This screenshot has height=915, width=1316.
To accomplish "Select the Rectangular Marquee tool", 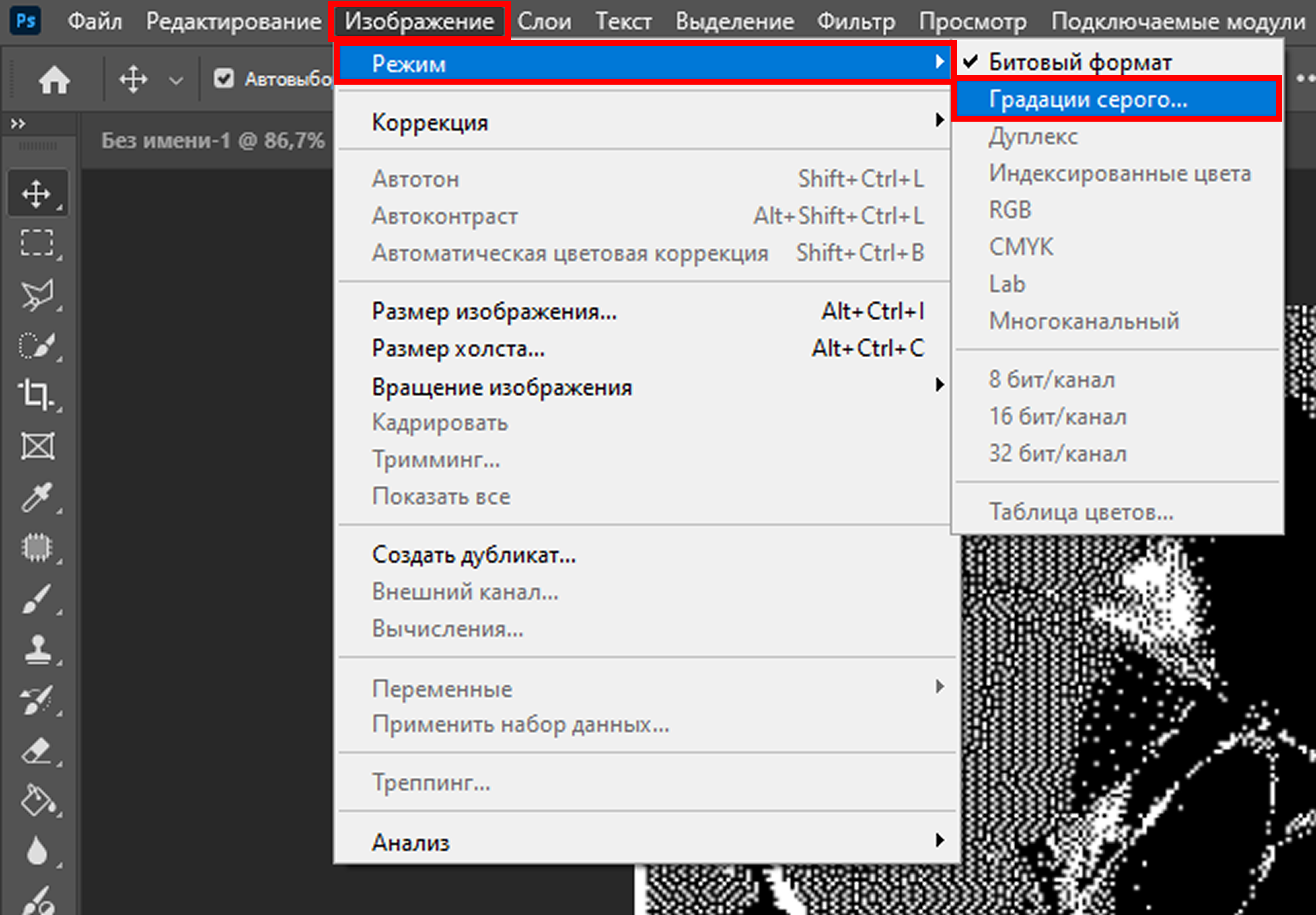I will point(37,243).
